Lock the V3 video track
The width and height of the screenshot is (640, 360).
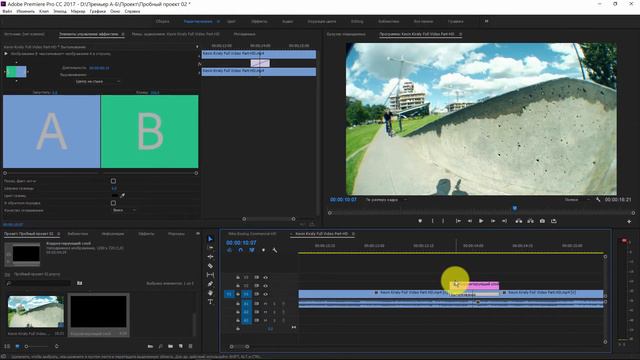click(x=238, y=278)
